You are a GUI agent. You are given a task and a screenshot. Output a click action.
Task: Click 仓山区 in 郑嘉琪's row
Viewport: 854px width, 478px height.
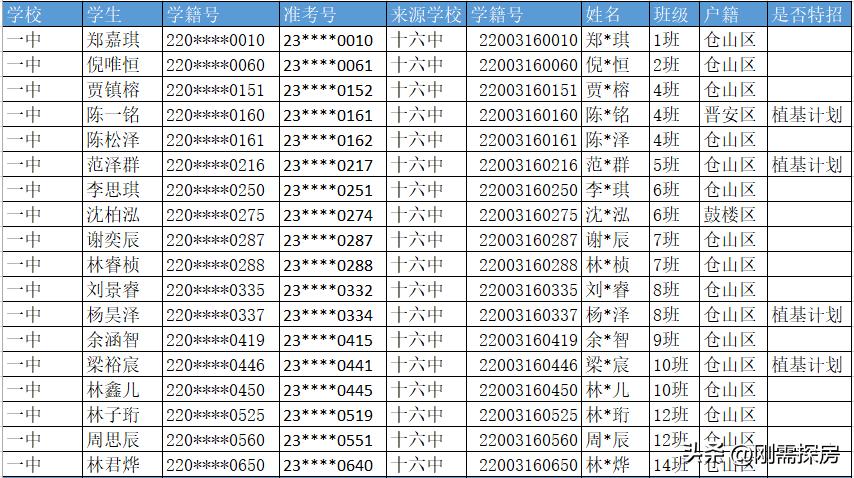pyautogui.click(x=730, y=40)
